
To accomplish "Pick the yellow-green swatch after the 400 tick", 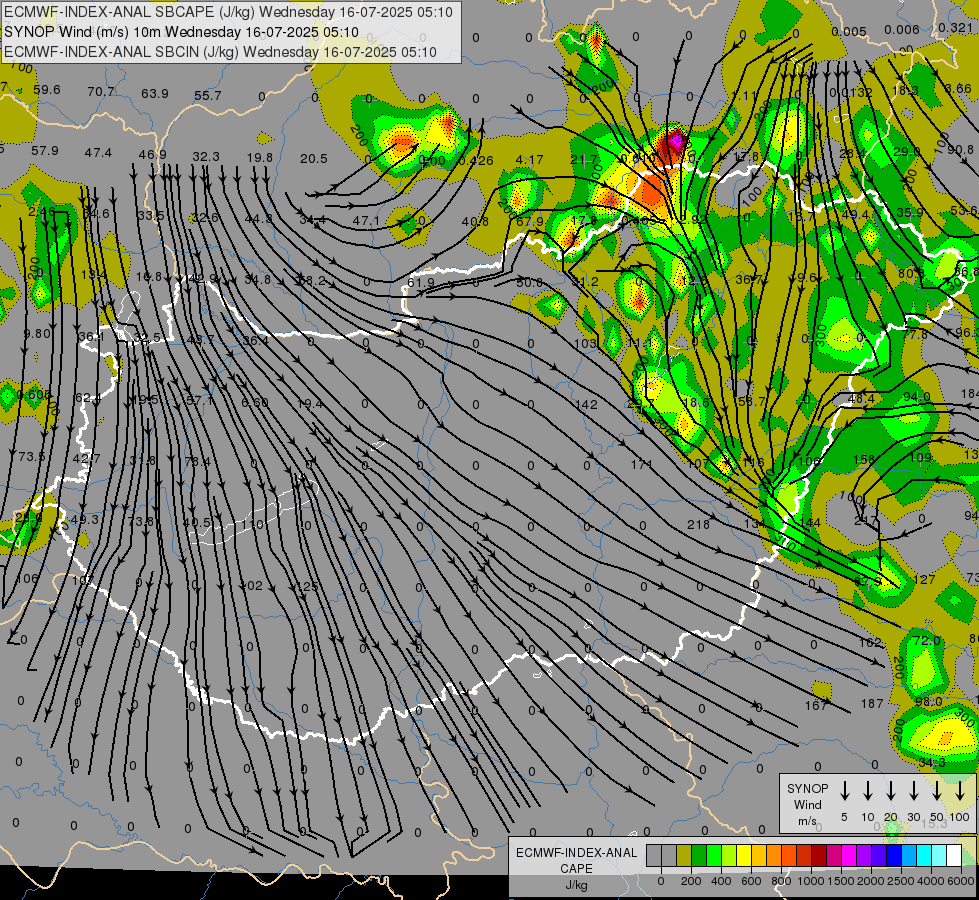I will point(729,856).
